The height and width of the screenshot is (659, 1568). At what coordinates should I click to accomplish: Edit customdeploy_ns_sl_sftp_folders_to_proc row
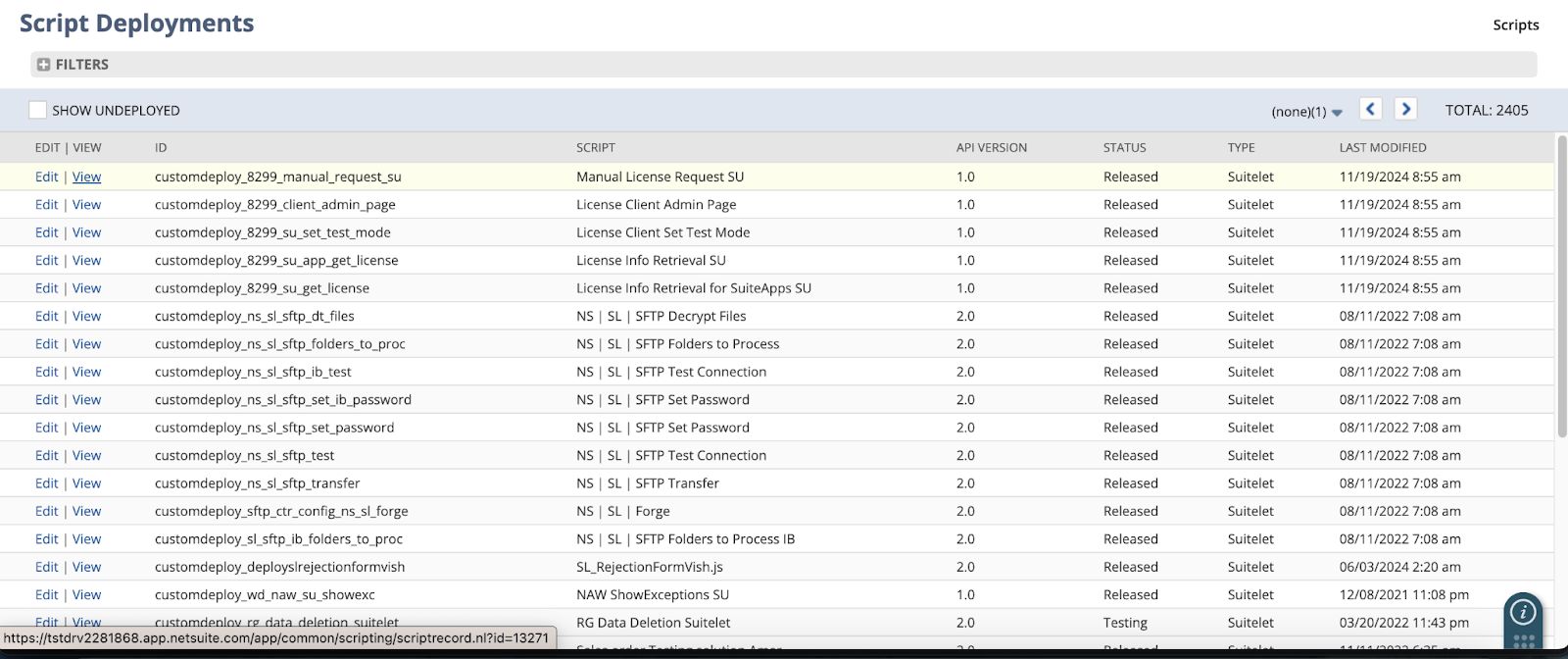pos(47,344)
